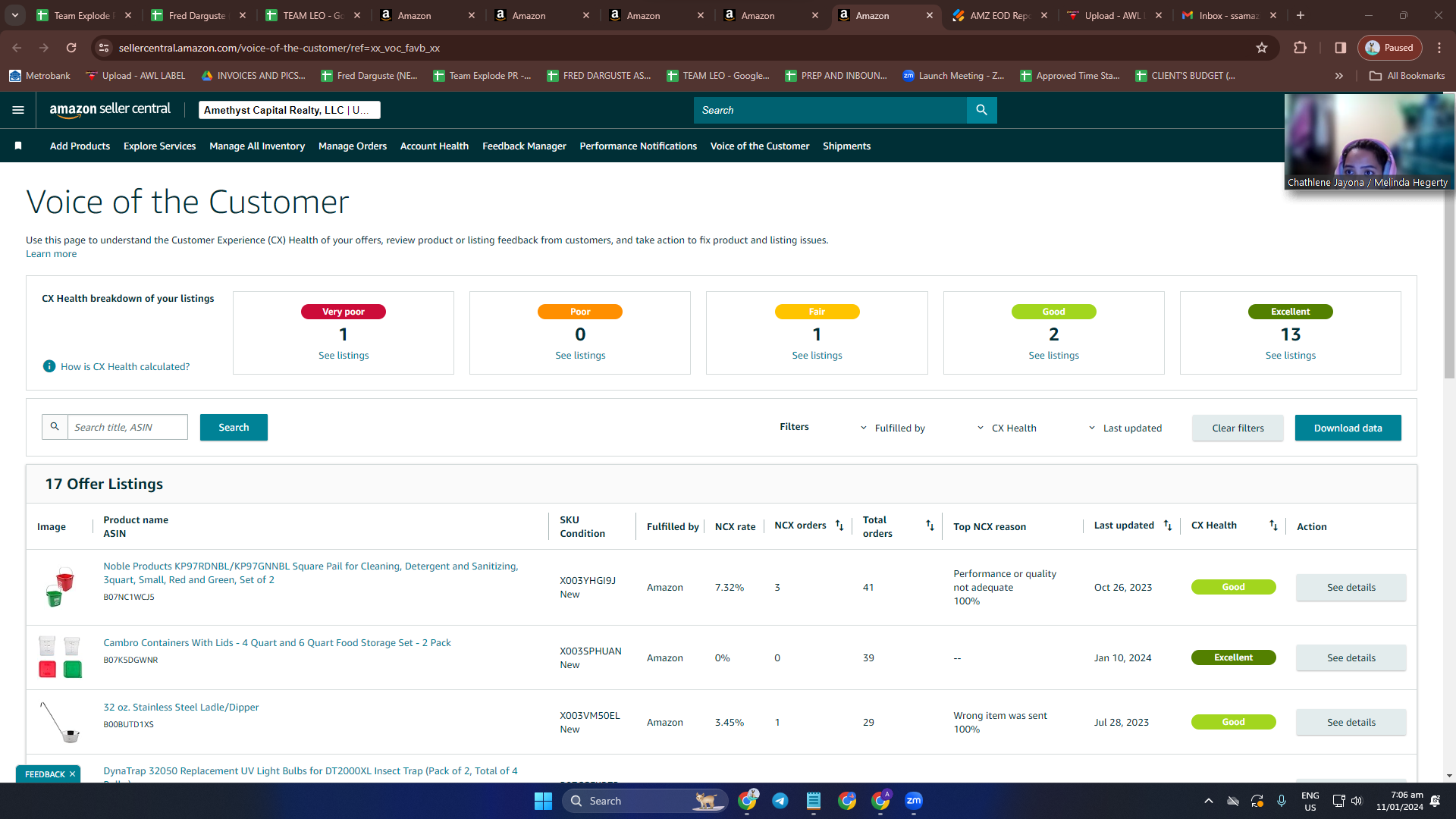This screenshot has width=1456, height=819.
Task: Open a new browser tab
Action: tap(1301, 15)
